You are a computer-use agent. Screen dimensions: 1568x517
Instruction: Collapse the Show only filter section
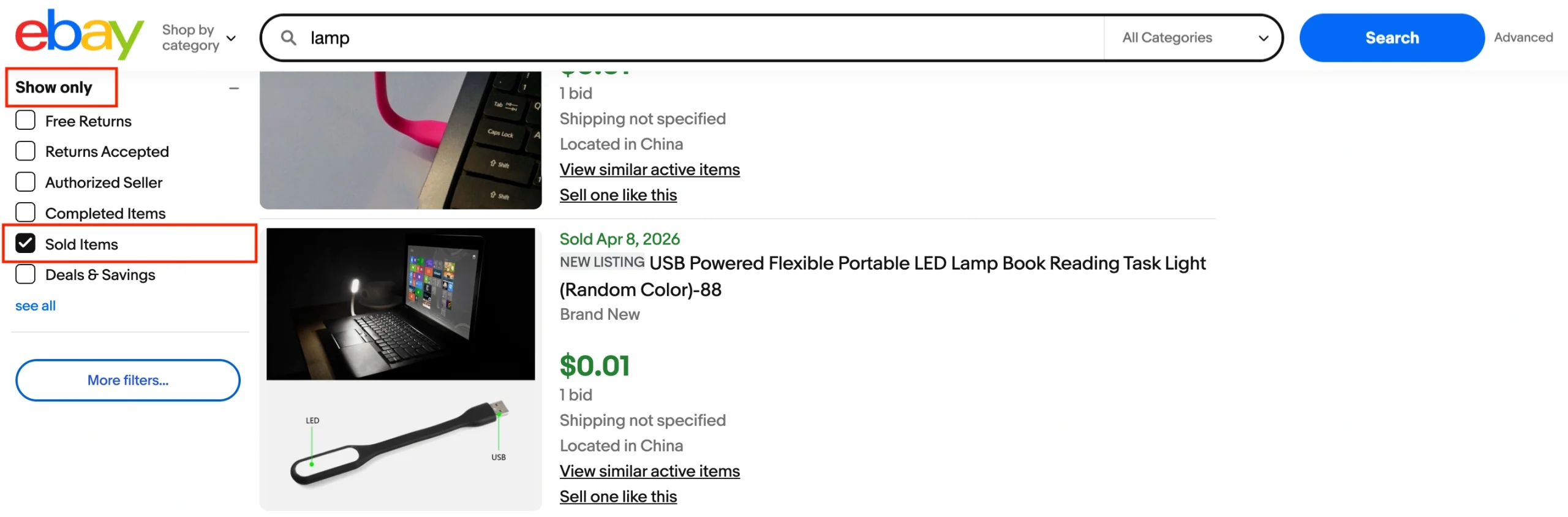point(234,89)
